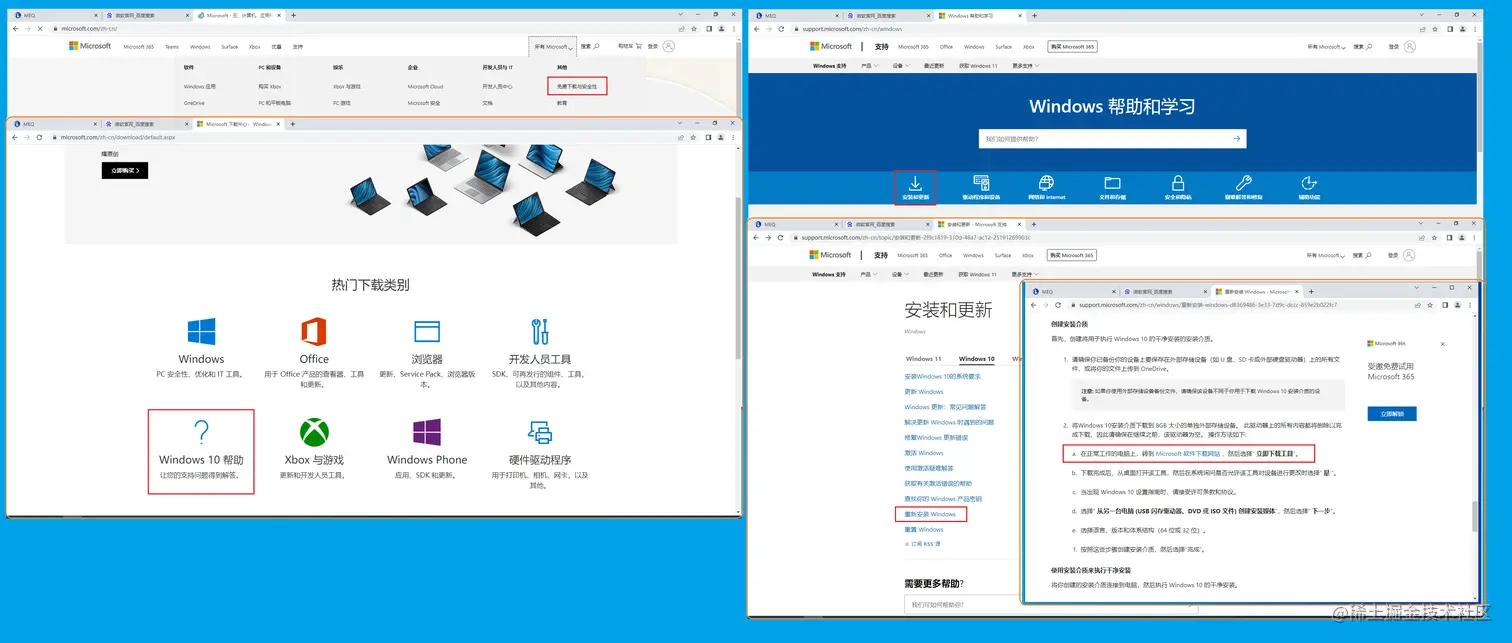Click the 硬件驱动程序 printer icon
Screen dimensions: 1512x643
[538, 430]
